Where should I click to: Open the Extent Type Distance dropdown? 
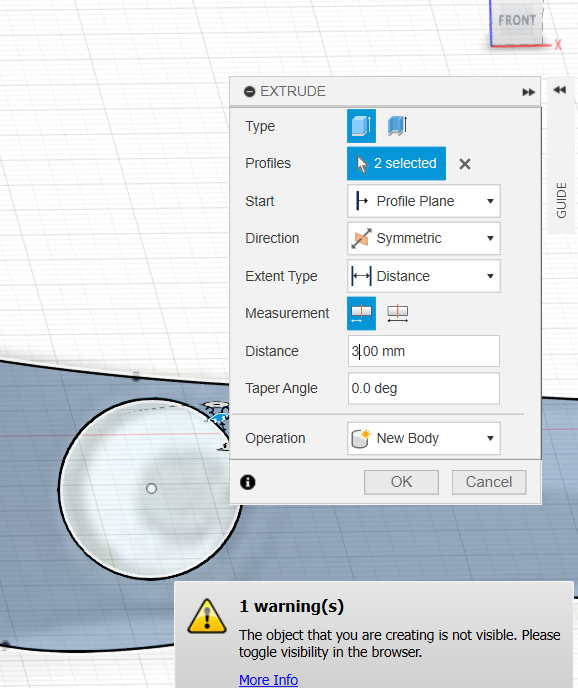click(424, 276)
